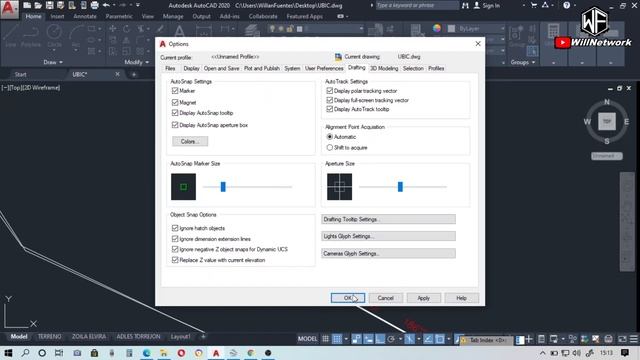Toggle Replace Z value with current elevation

tap(175, 260)
